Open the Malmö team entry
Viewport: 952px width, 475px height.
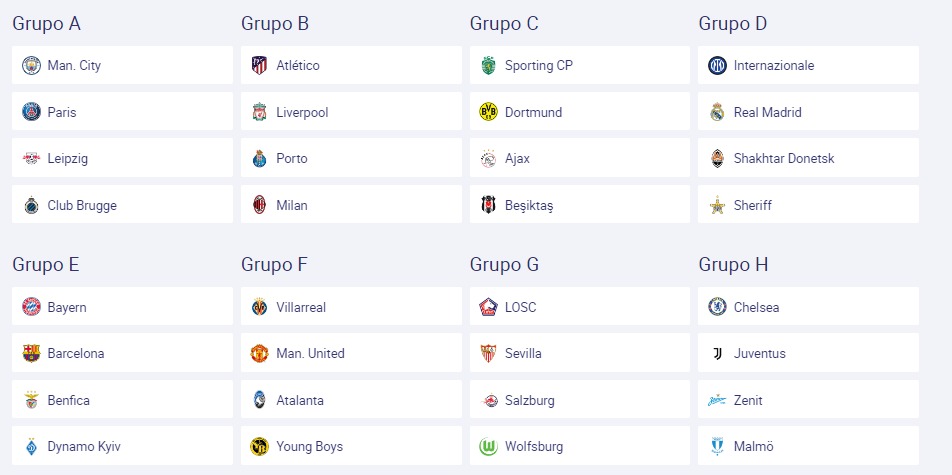(x=808, y=446)
